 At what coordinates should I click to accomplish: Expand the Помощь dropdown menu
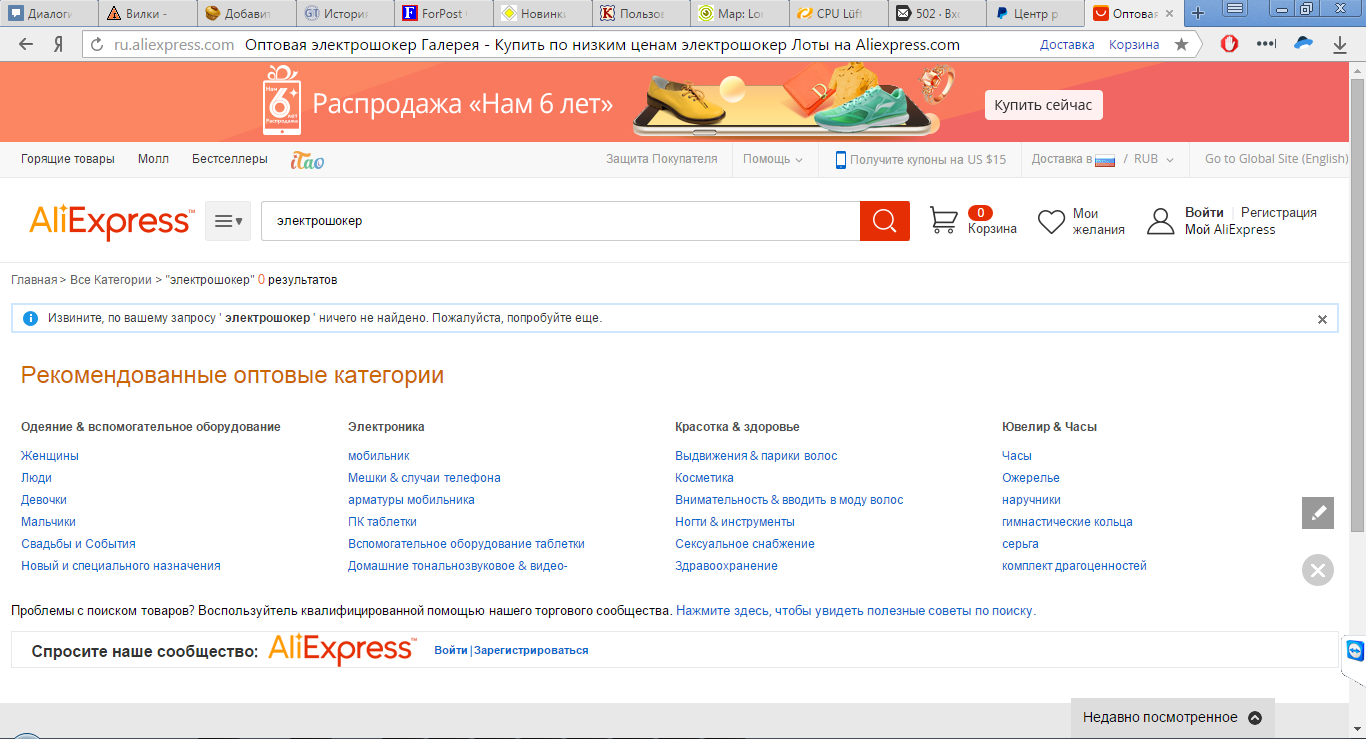click(x=773, y=159)
